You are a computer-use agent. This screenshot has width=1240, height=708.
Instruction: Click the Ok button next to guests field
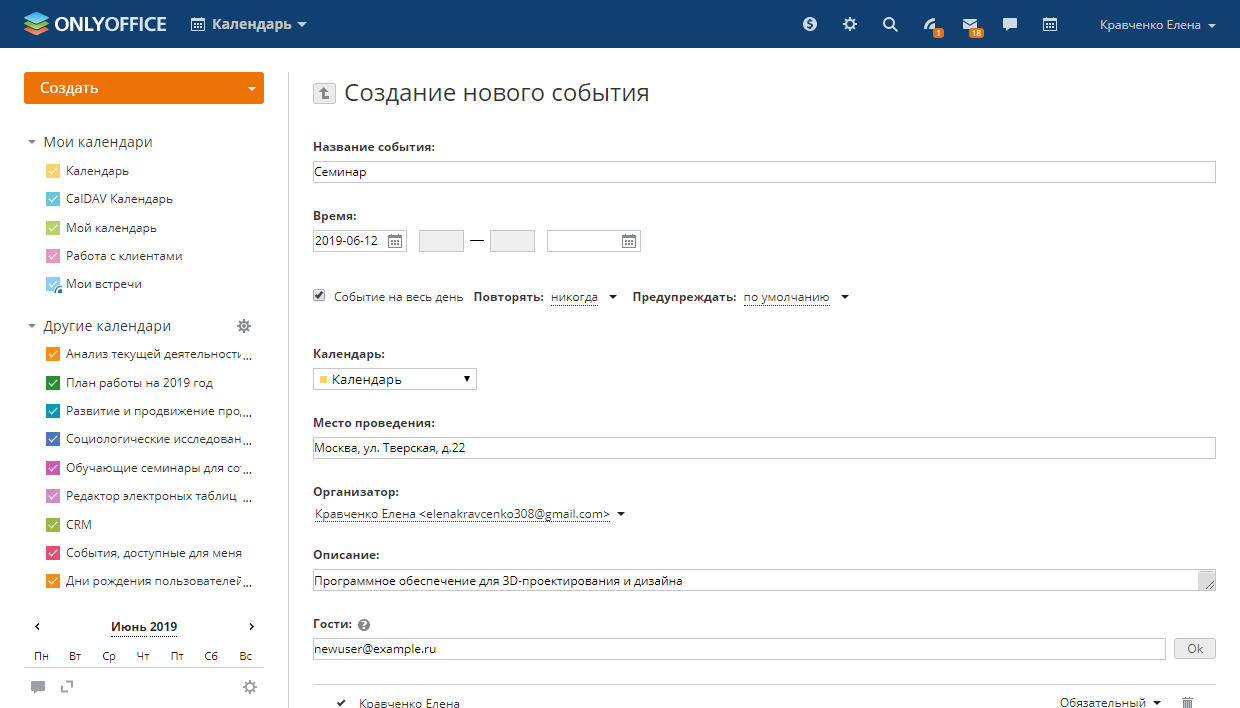point(1194,649)
